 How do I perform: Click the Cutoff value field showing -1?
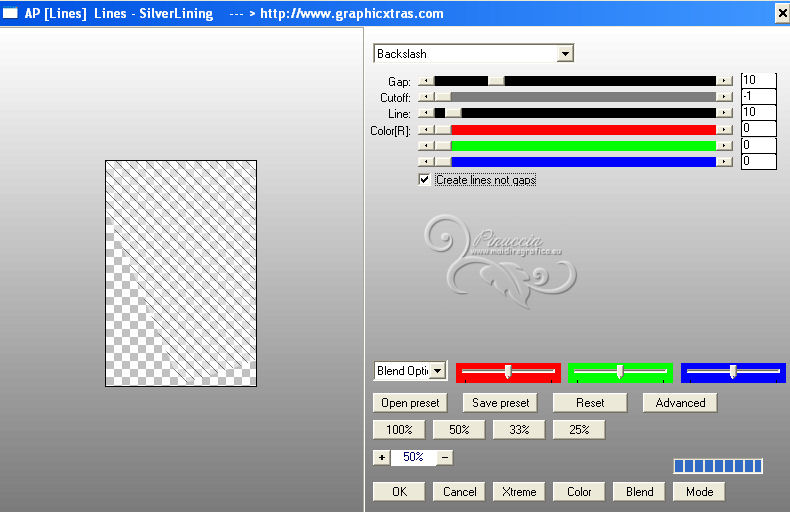point(759,96)
